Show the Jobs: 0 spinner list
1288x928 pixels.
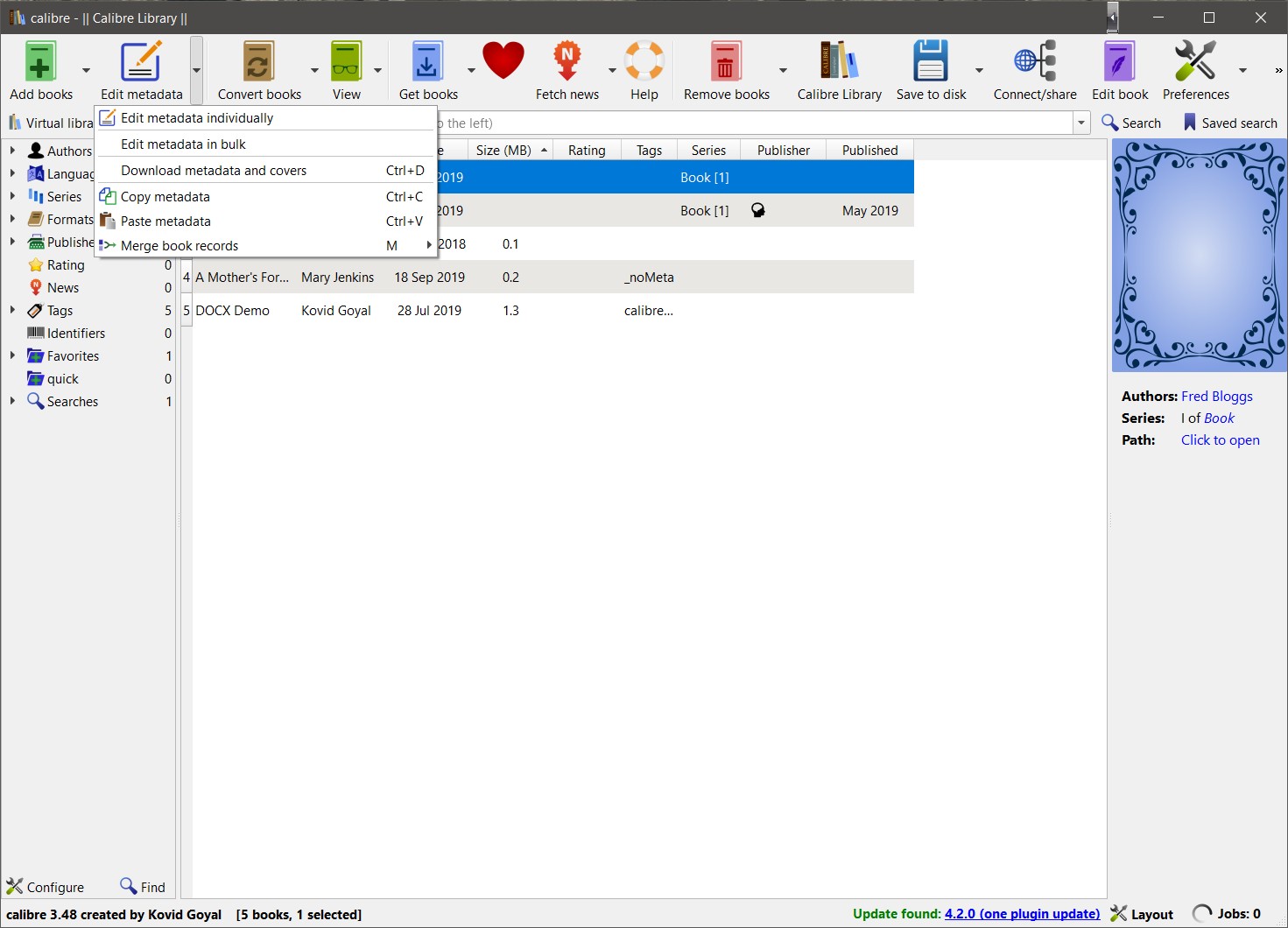(x=1227, y=914)
